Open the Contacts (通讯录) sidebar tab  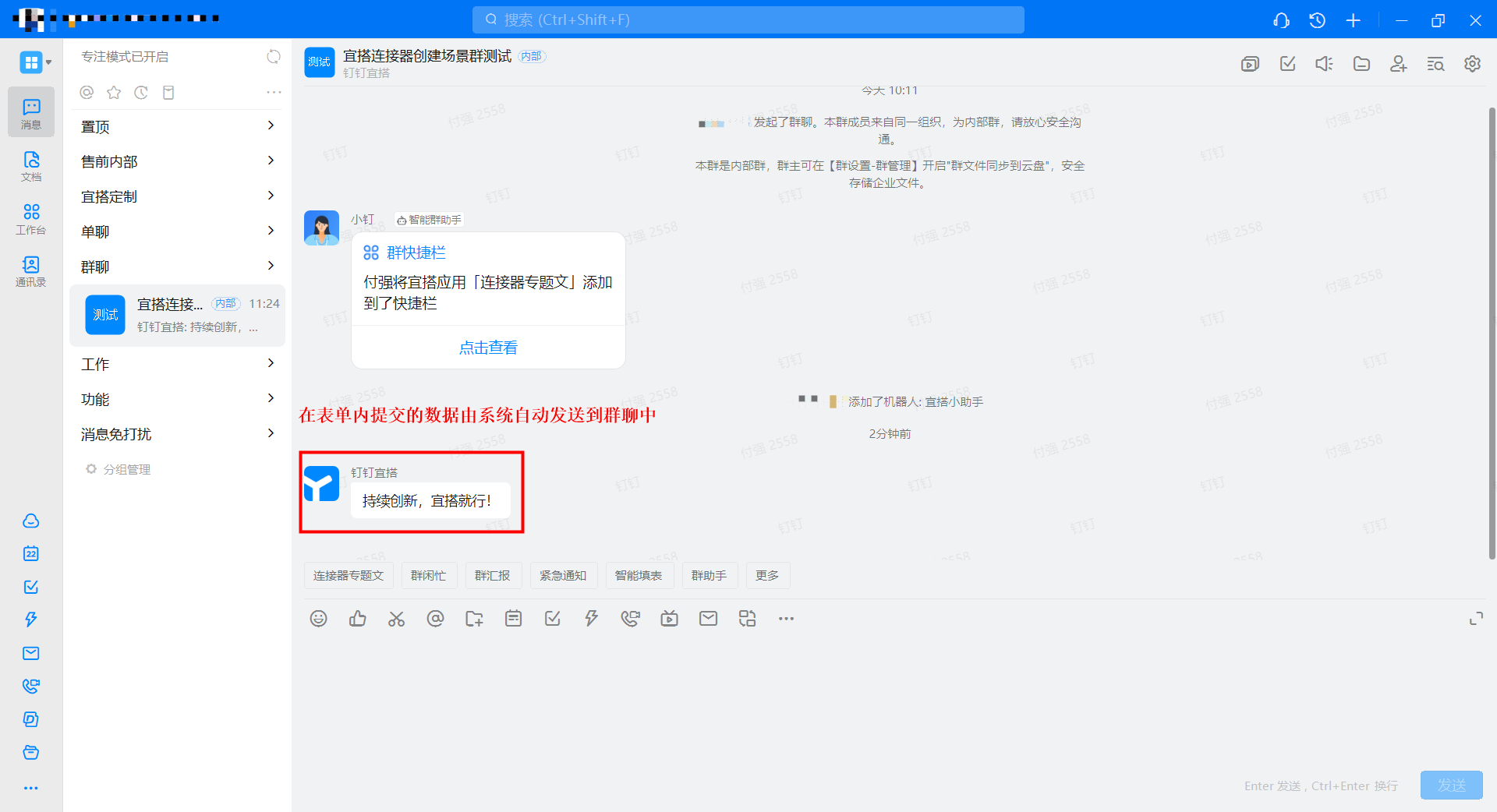[x=31, y=271]
